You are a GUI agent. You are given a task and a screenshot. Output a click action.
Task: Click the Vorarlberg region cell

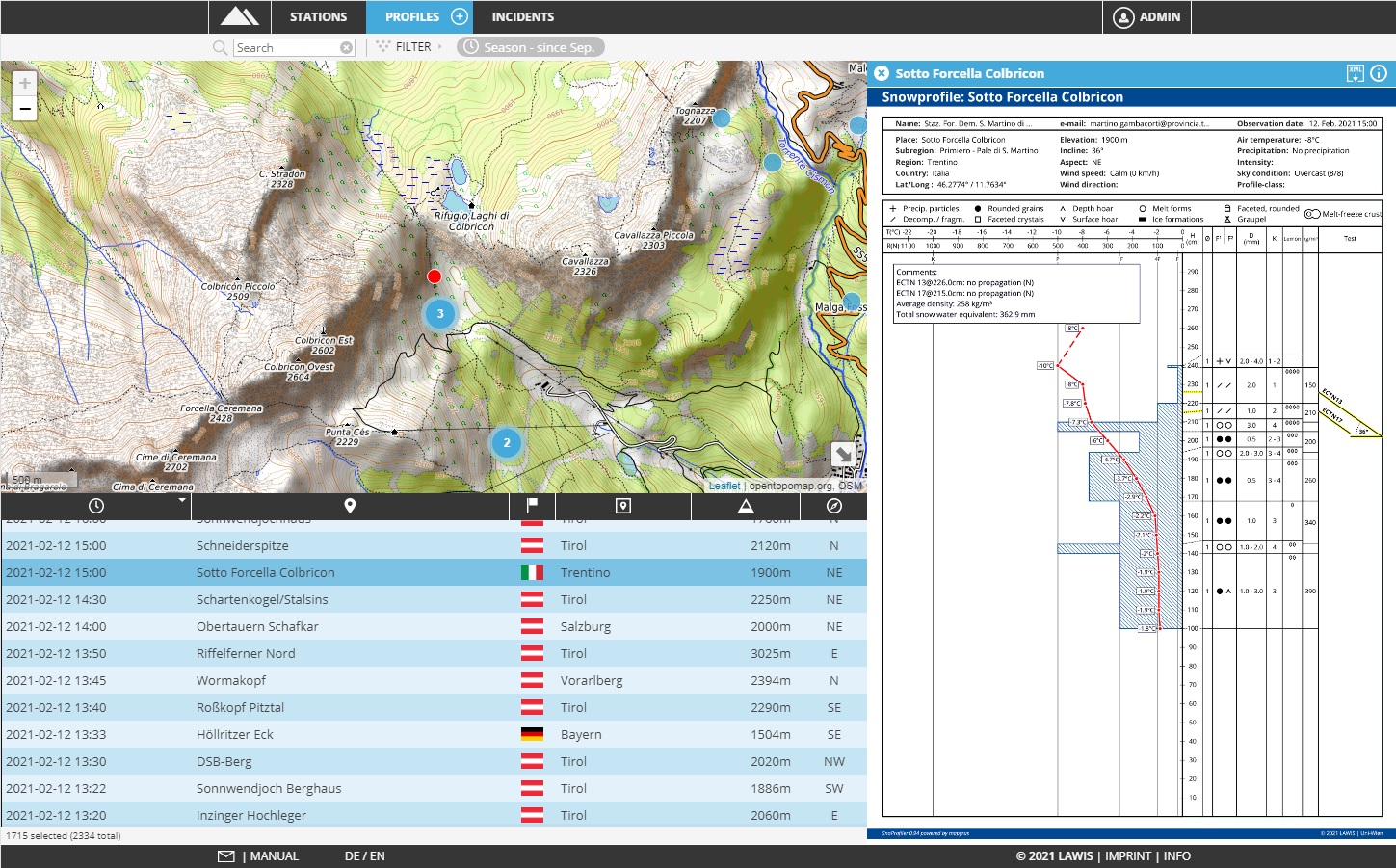point(592,680)
